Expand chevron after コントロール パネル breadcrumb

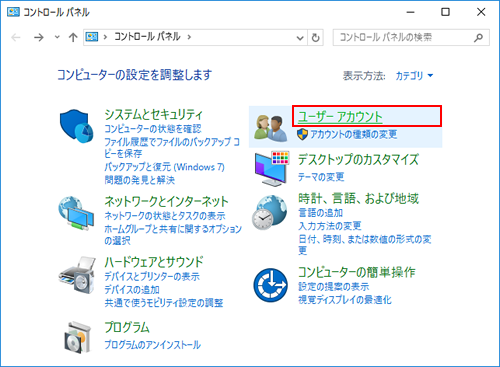coord(189,37)
